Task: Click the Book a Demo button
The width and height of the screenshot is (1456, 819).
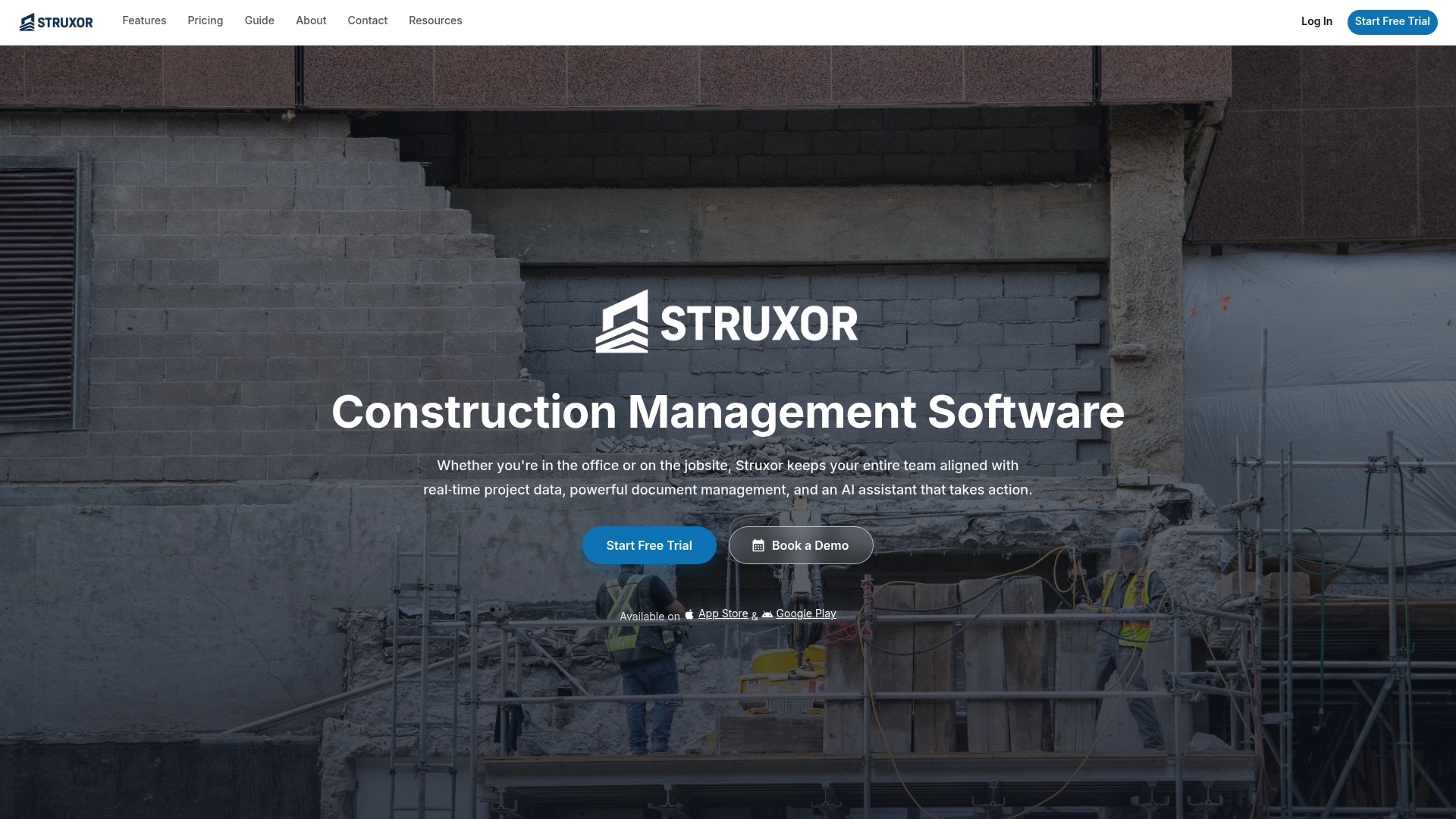Action: point(801,545)
